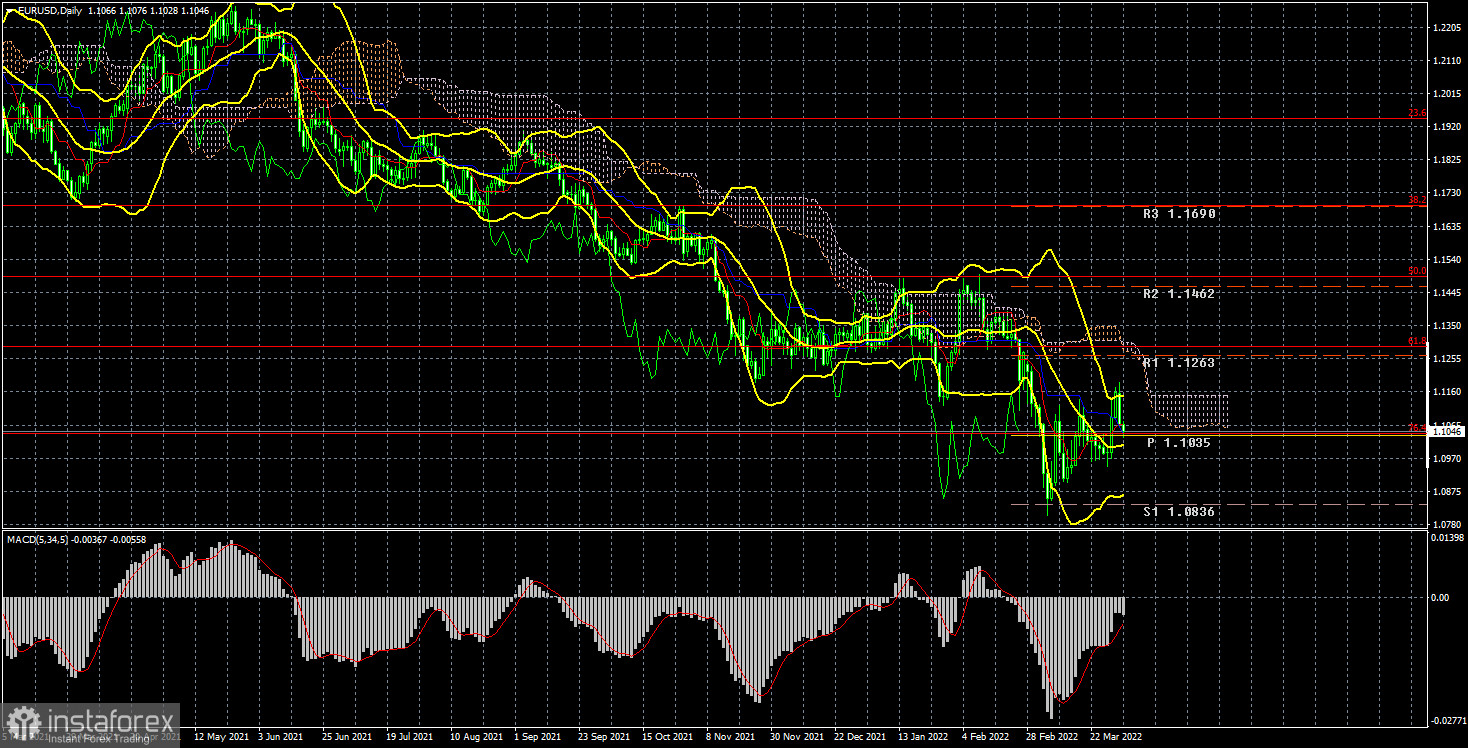Click the 1.2205 price axis label
Viewport: 1468px width, 748px height.
tap(1446, 28)
